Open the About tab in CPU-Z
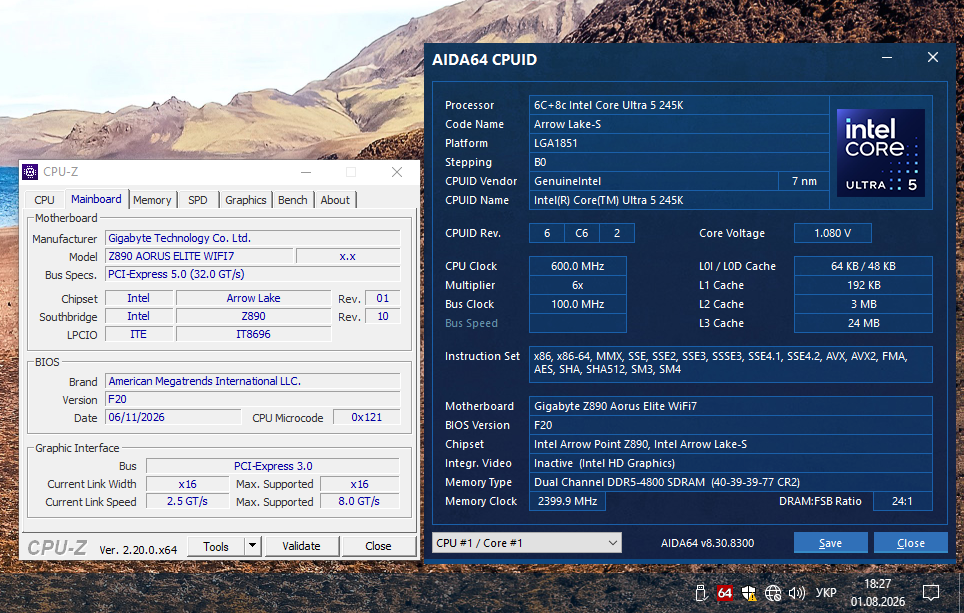Image resolution: width=964 pixels, height=613 pixels. tap(335, 200)
